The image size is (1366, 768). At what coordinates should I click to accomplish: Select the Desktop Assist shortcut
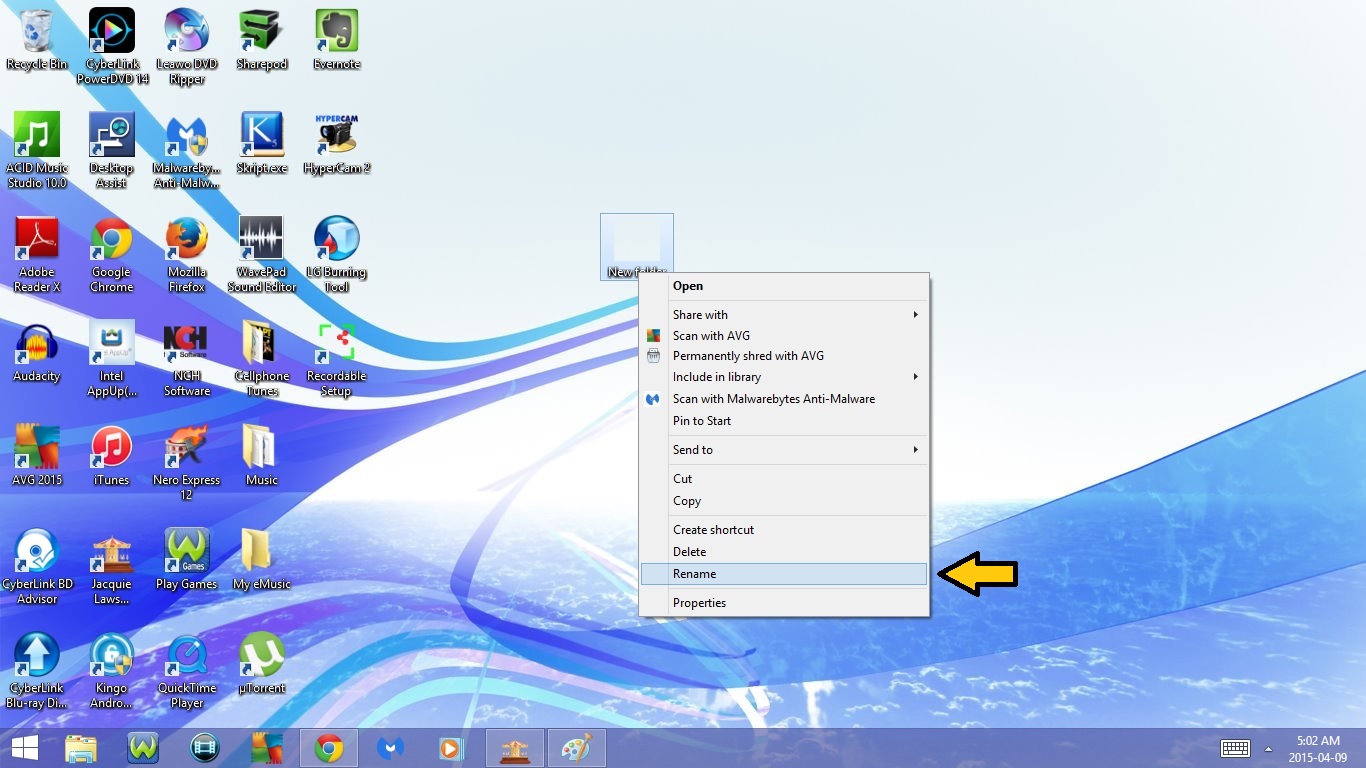point(112,150)
